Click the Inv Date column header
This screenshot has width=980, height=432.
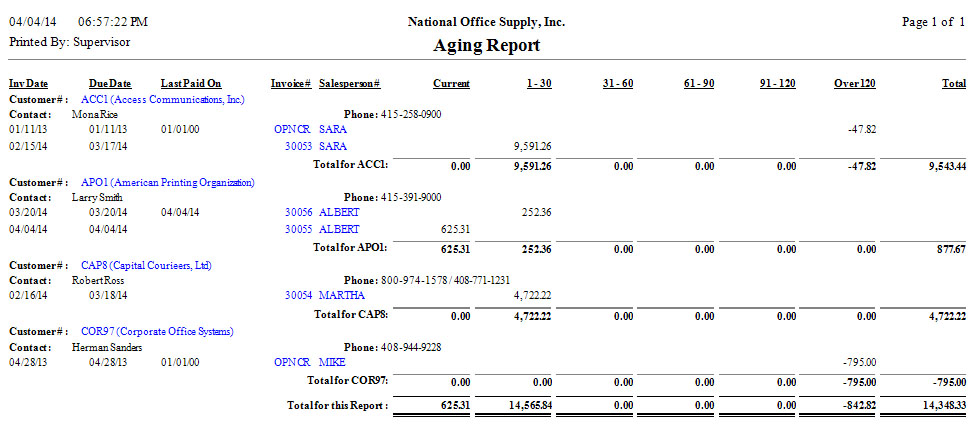coord(29,84)
